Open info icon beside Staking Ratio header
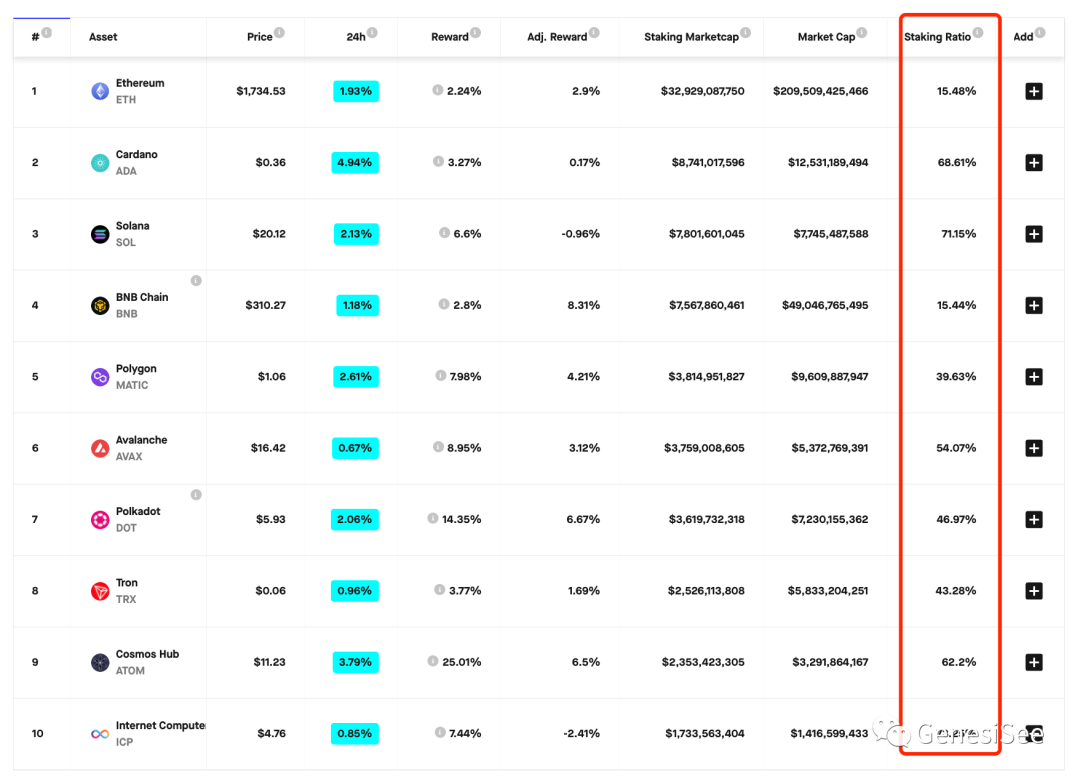1080x779 pixels. [x=978, y=32]
